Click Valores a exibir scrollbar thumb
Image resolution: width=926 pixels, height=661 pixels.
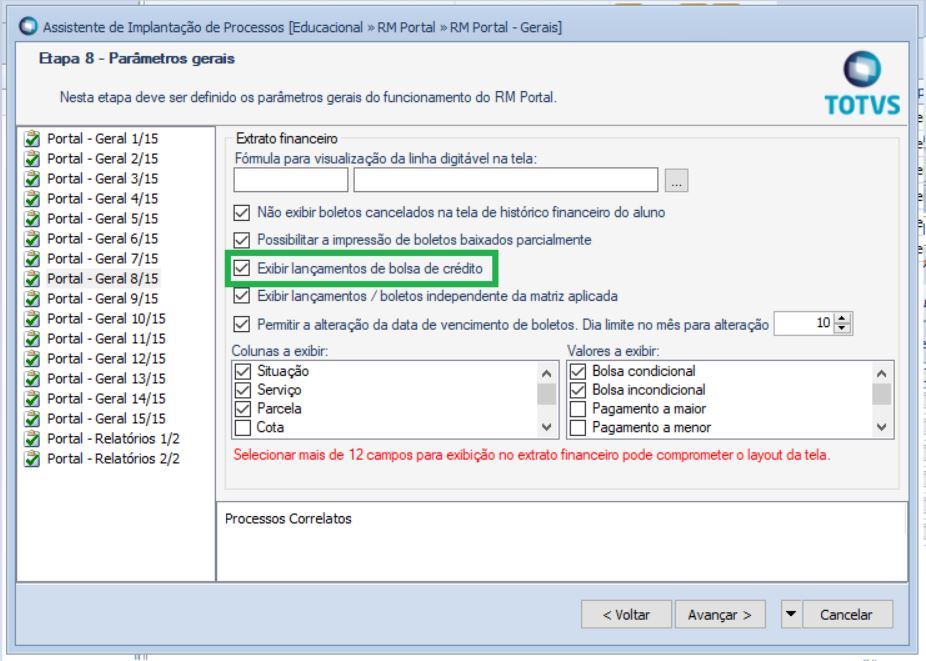coord(881,394)
